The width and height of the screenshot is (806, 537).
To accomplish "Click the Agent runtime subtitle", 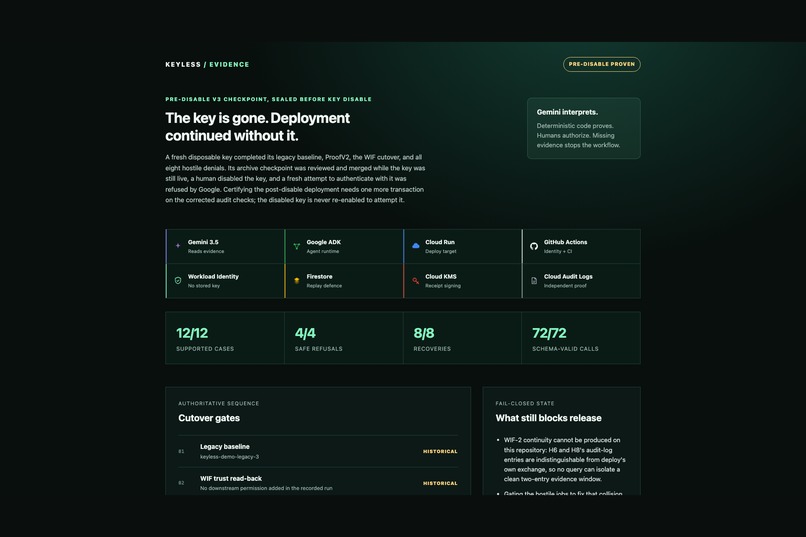I will coord(322,251).
